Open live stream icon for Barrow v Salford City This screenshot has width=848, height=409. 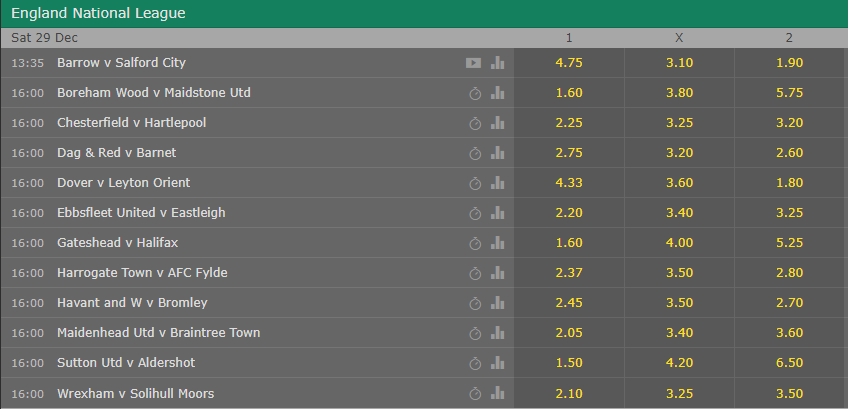click(x=473, y=63)
